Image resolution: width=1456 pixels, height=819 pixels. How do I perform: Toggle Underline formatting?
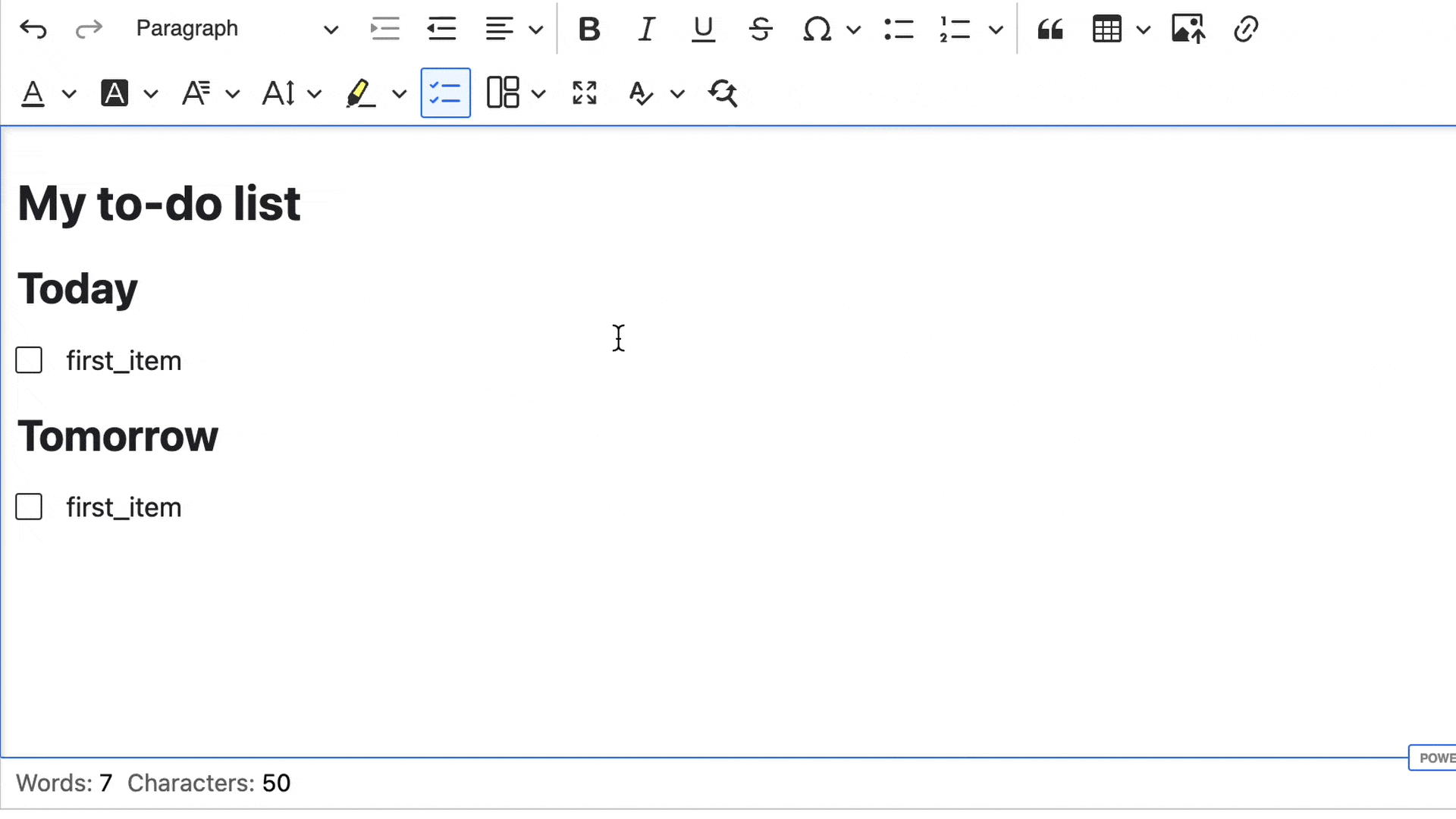click(x=704, y=30)
